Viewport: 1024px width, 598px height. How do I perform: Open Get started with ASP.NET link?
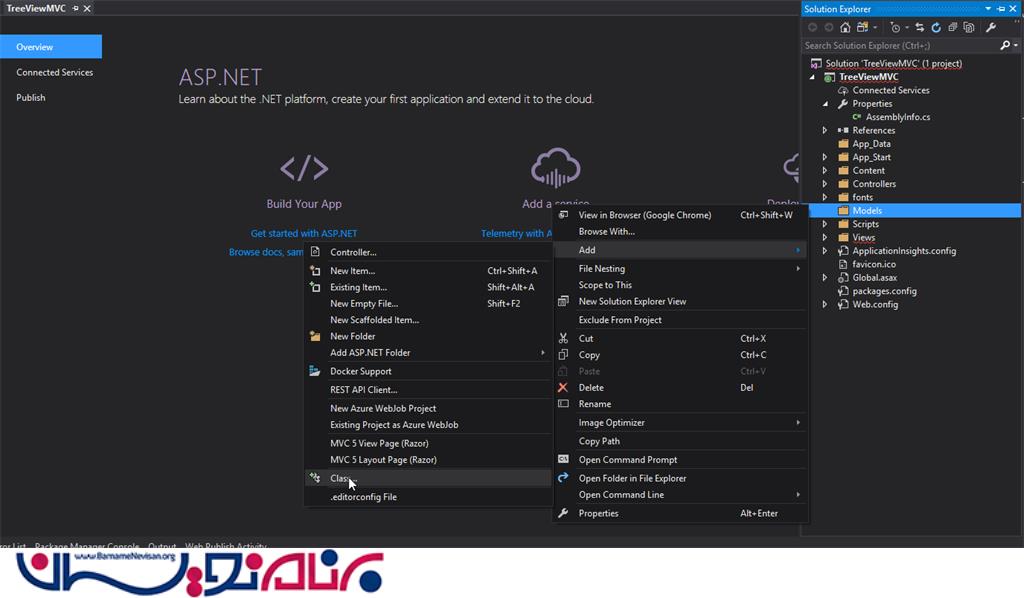point(304,233)
